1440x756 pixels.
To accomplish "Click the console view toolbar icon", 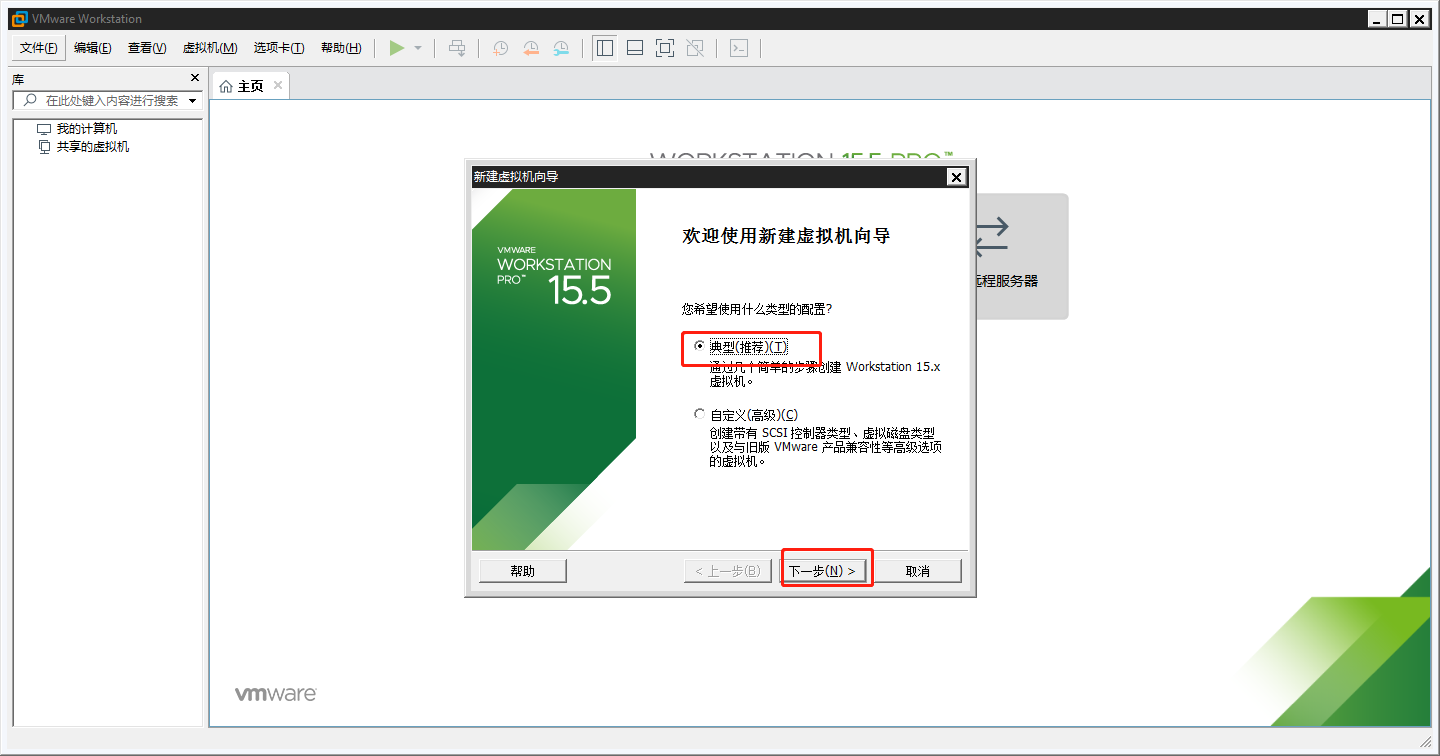I will click(738, 48).
